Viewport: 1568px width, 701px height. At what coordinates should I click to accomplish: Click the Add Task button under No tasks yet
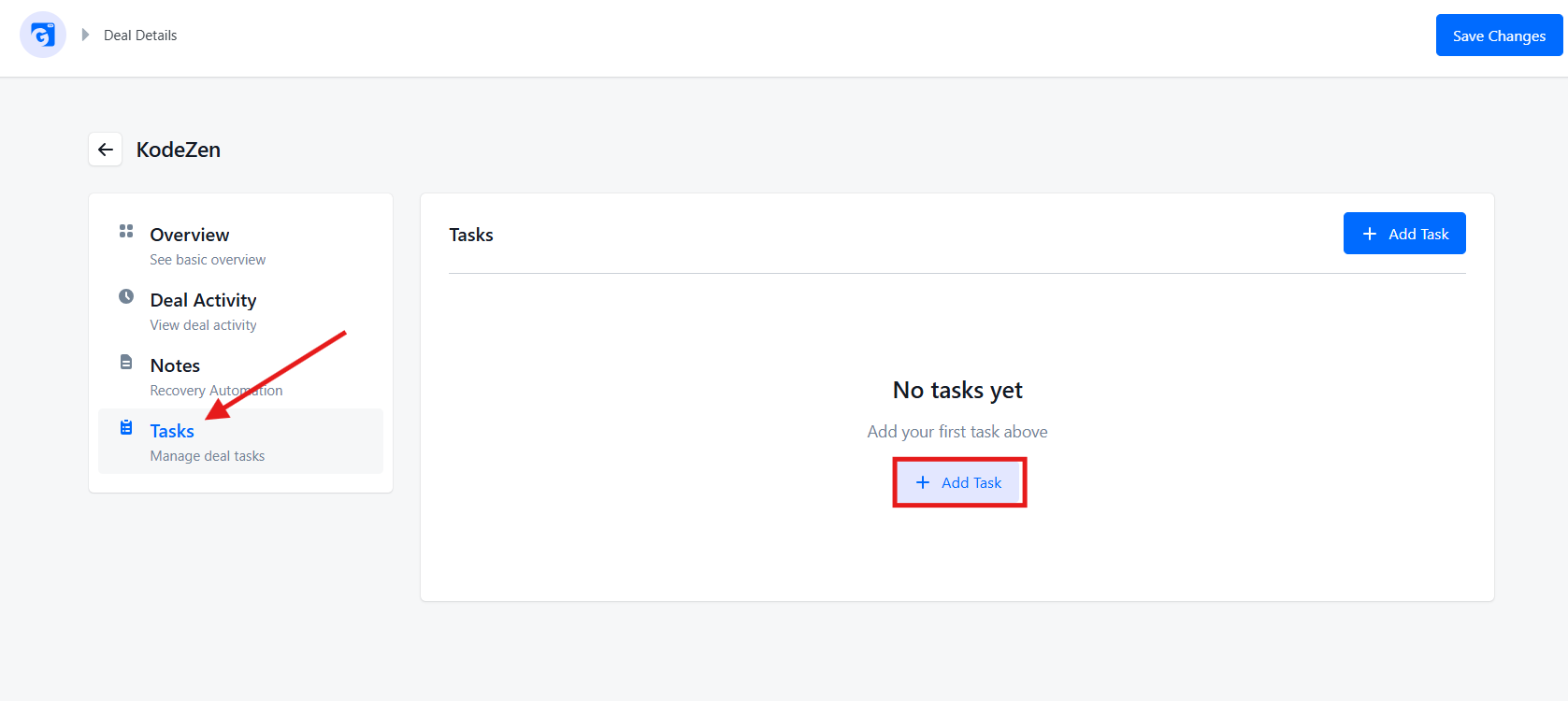click(x=958, y=482)
